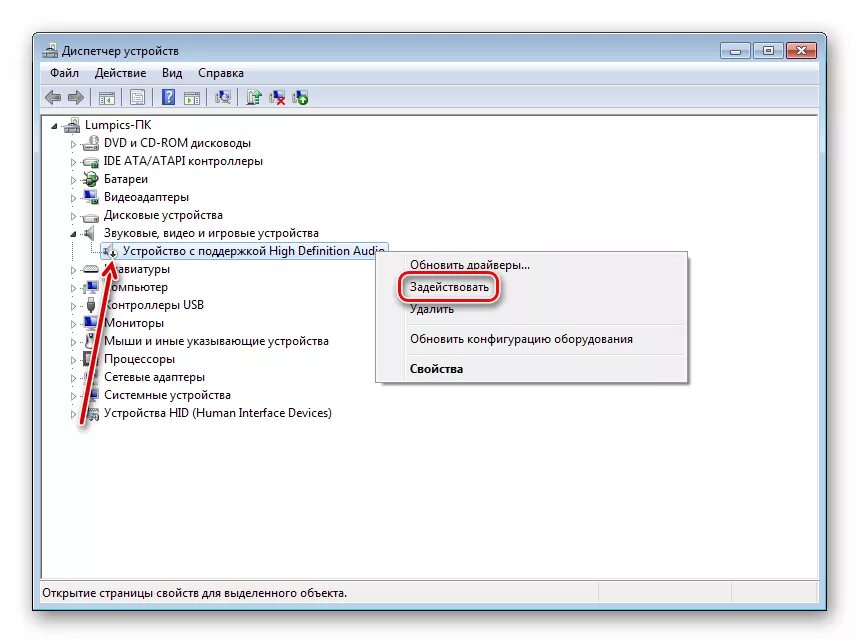Viewport: 859px width, 643px height.
Task: Click the Видеоадаптеры display icon
Action: click(x=90, y=197)
